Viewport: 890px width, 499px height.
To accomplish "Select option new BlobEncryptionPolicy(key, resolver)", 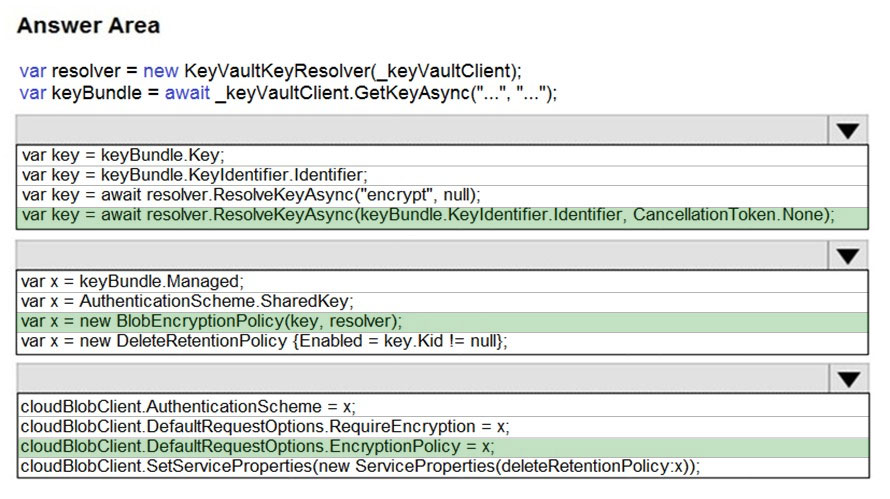I will coord(442,322).
